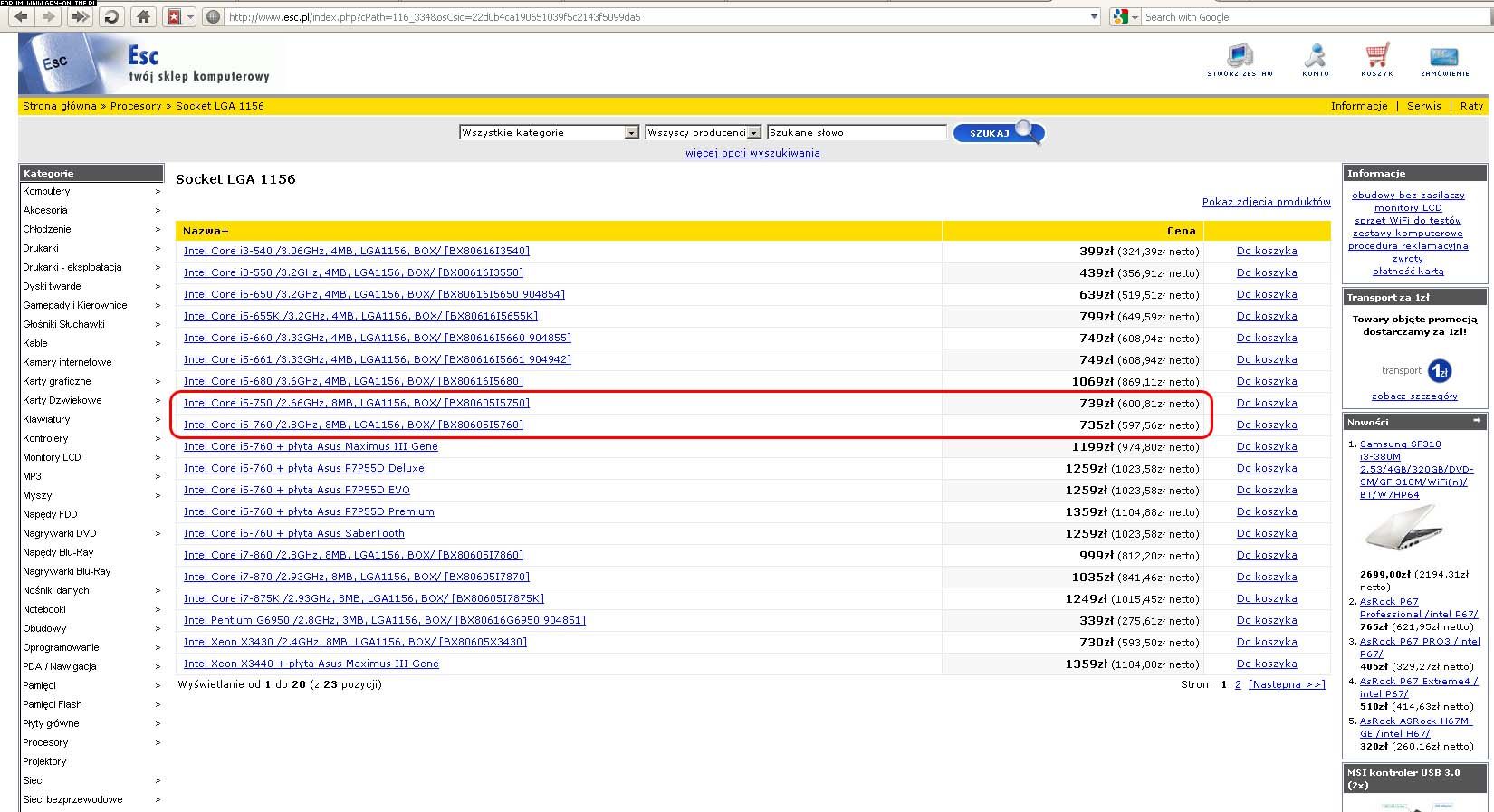
Task: Open the Intel Core i5-750 product link
Action: coord(356,403)
